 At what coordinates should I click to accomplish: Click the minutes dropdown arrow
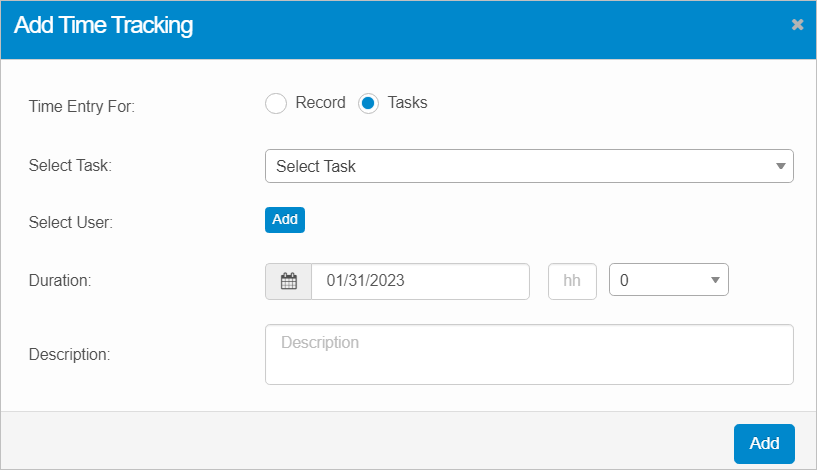click(715, 281)
